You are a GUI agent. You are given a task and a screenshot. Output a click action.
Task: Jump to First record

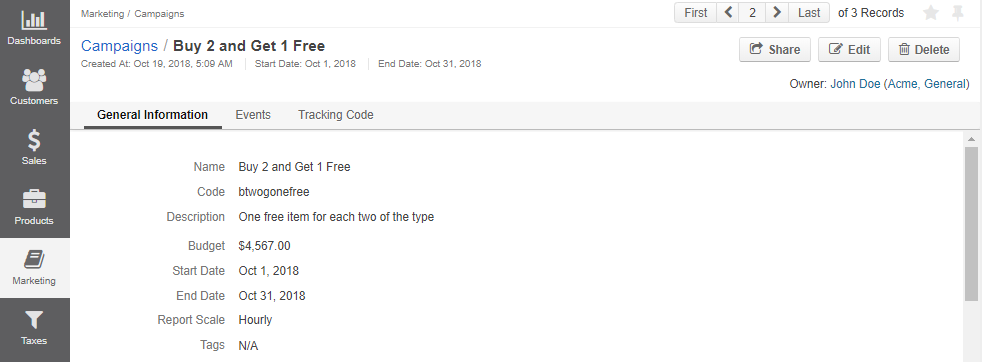click(x=695, y=13)
